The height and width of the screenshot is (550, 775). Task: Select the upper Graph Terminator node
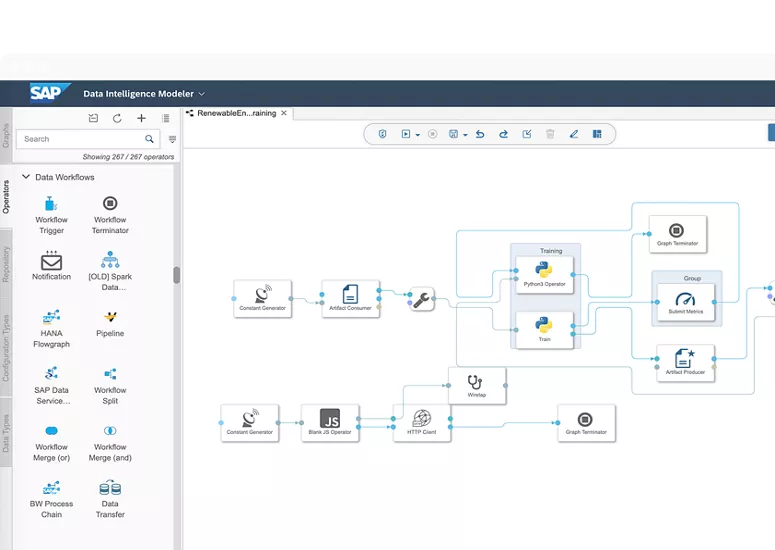click(678, 234)
